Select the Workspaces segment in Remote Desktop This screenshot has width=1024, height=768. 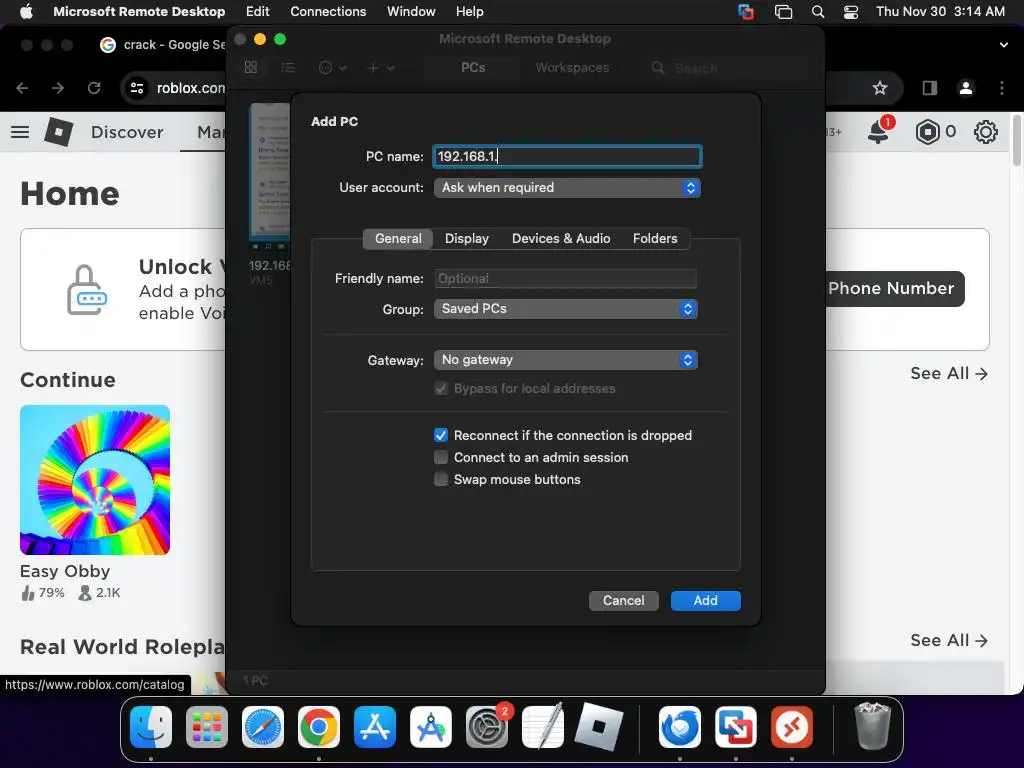[x=572, y=67]
